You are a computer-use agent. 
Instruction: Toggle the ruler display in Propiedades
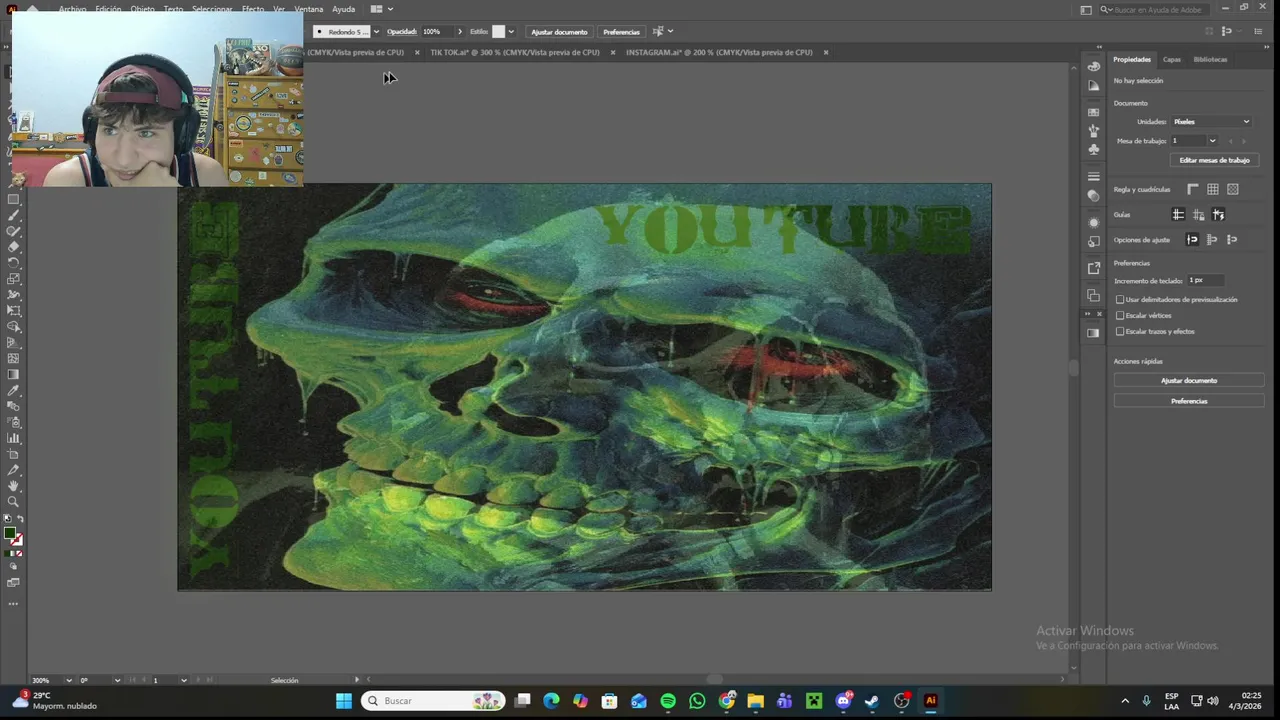click(1192, 189)
